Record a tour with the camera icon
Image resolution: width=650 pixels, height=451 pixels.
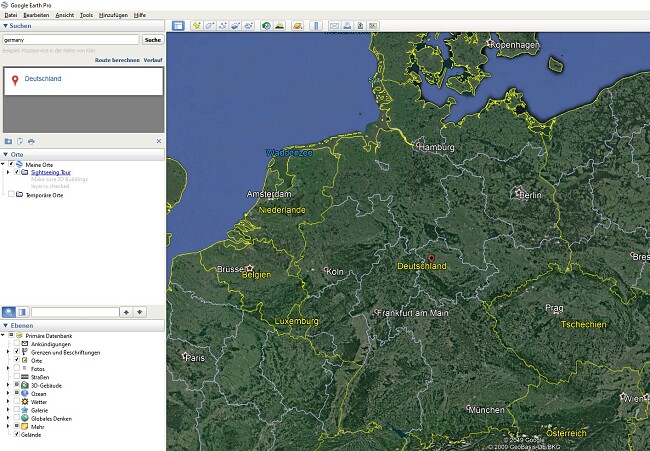pyautogui.click(x=249, y=26)
